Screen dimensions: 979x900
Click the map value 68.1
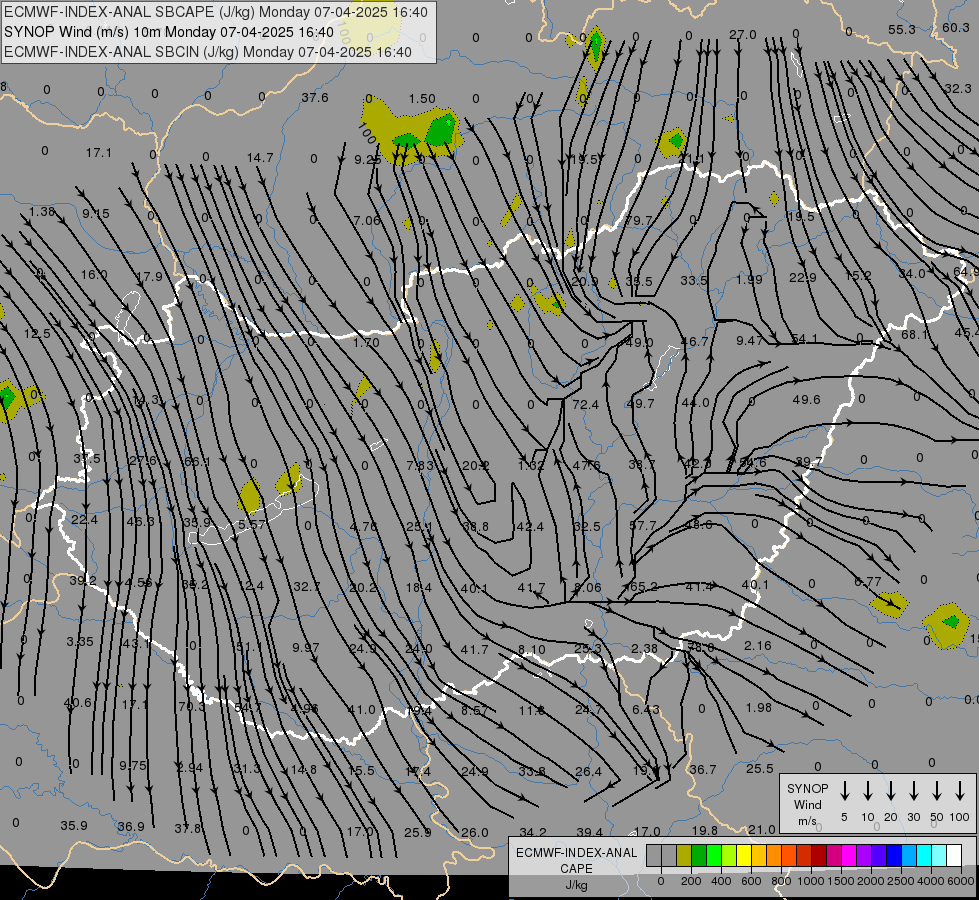pos(915,335)
